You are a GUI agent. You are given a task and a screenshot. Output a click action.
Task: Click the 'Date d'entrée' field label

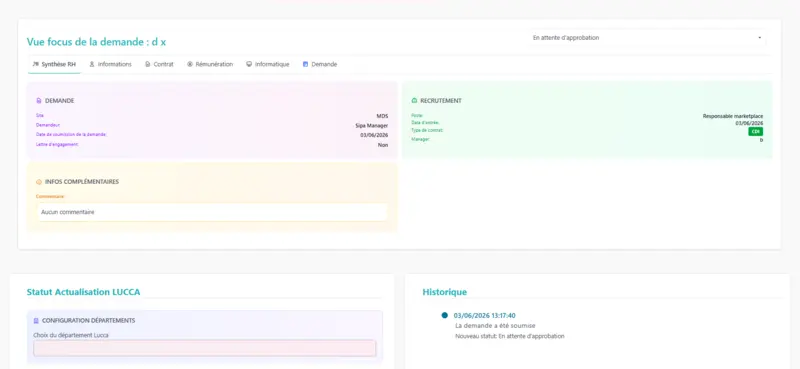pos(425,123)
